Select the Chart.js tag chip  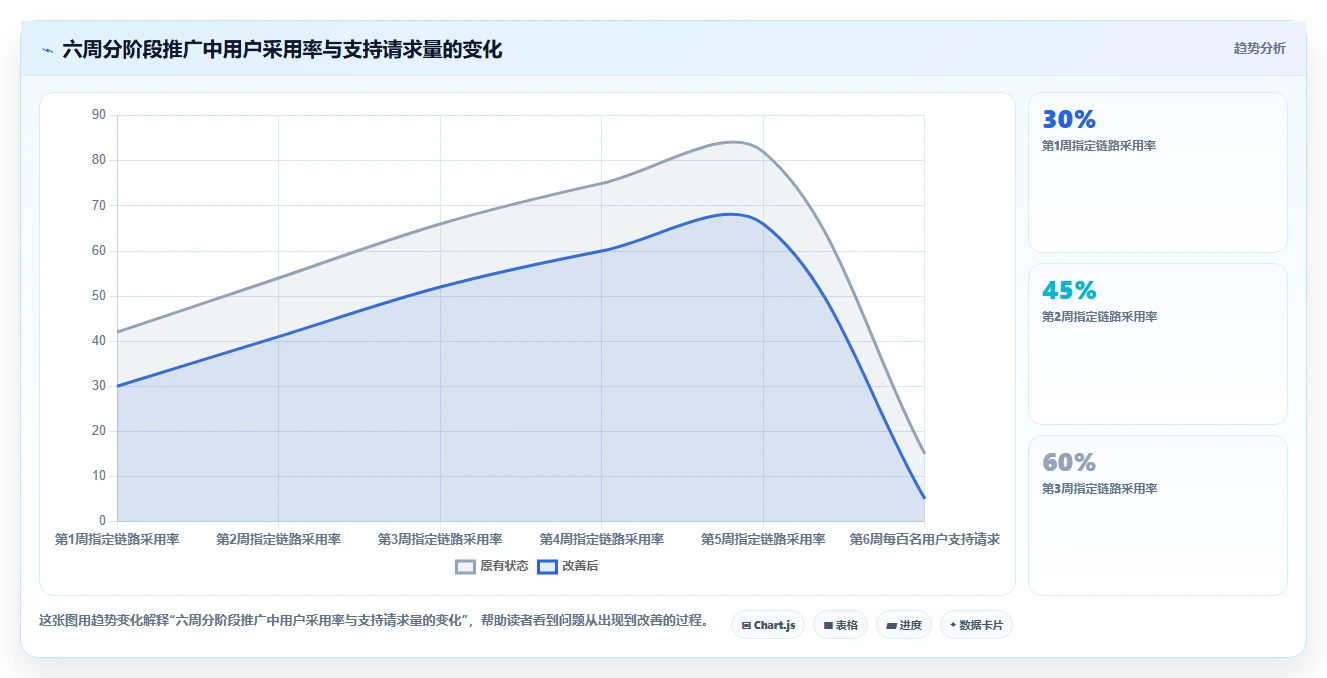click(x=768, y=625)
